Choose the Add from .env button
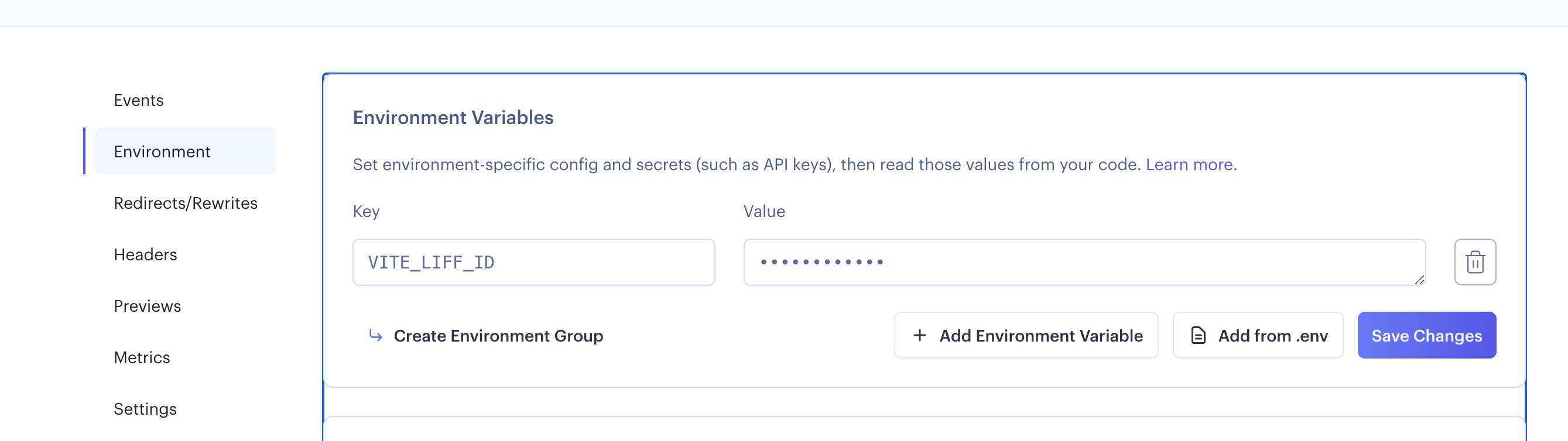This screenshot has width=1568, height=441. click(1258, 335)
